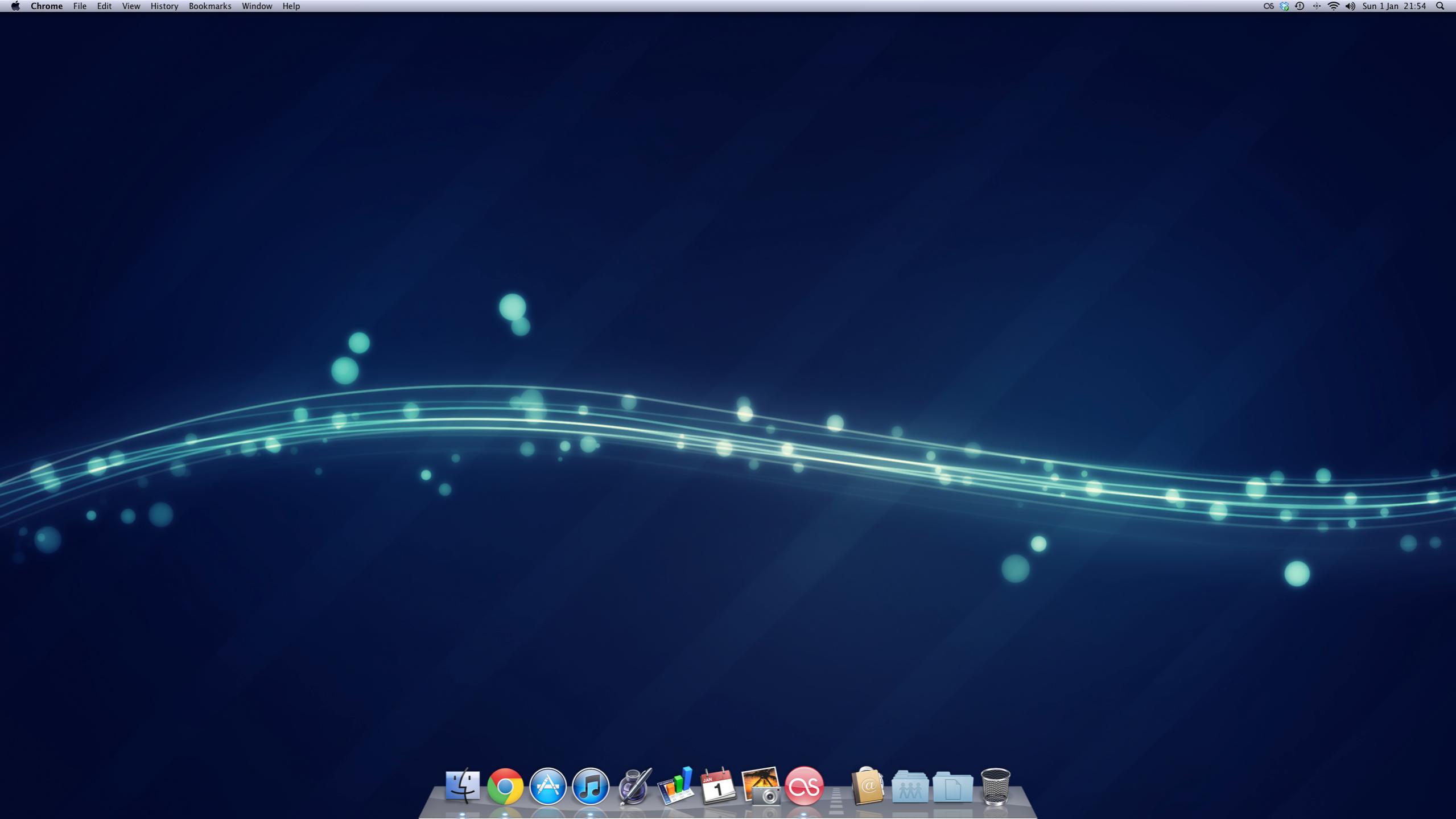Open Spotlight search magnifier

(x=1441, y=6)
